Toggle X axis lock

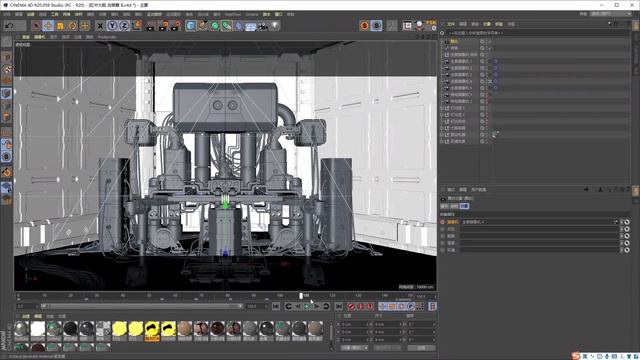[100, 26]
